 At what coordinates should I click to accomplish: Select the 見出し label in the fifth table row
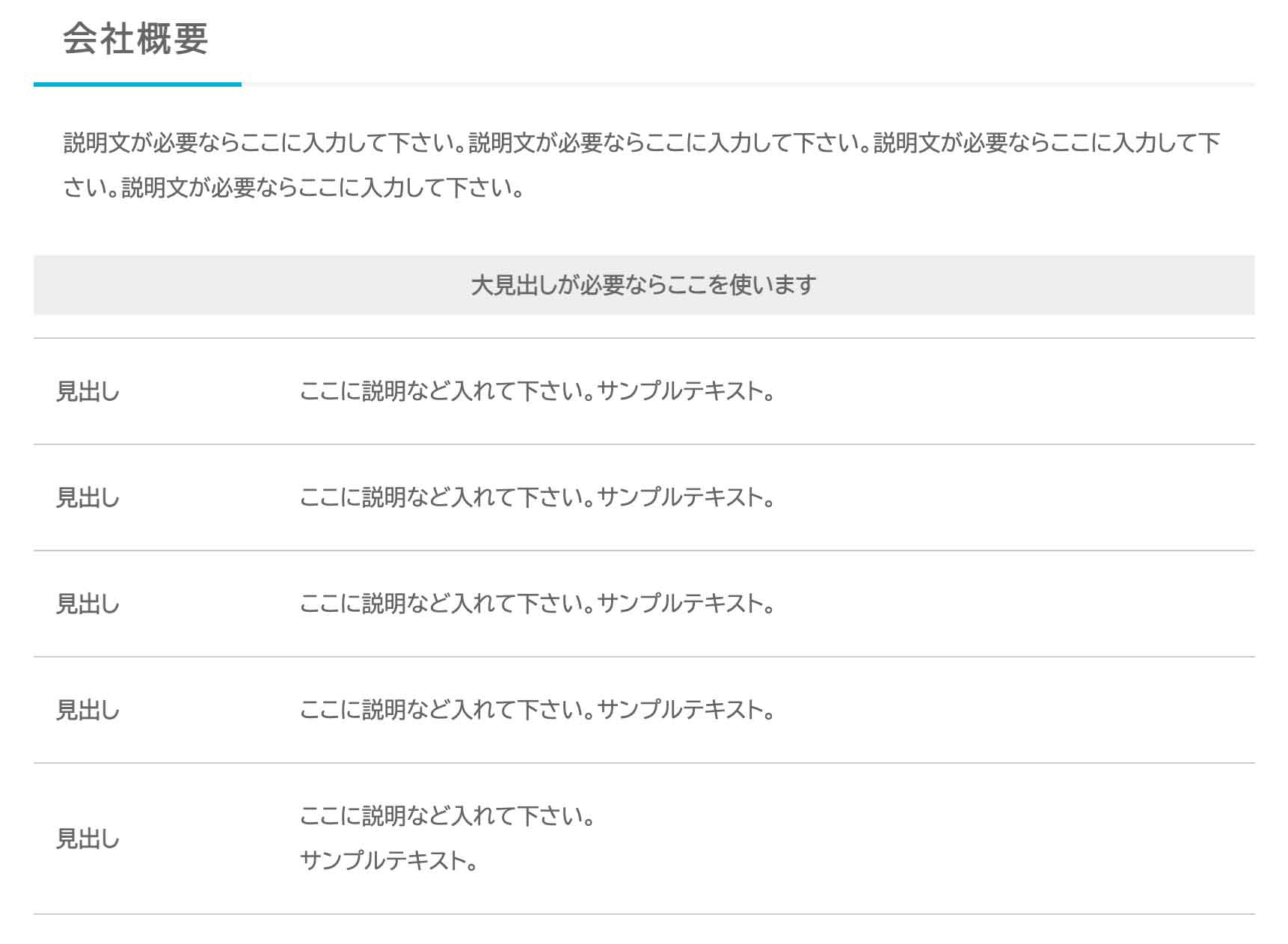tap(88, 839)
